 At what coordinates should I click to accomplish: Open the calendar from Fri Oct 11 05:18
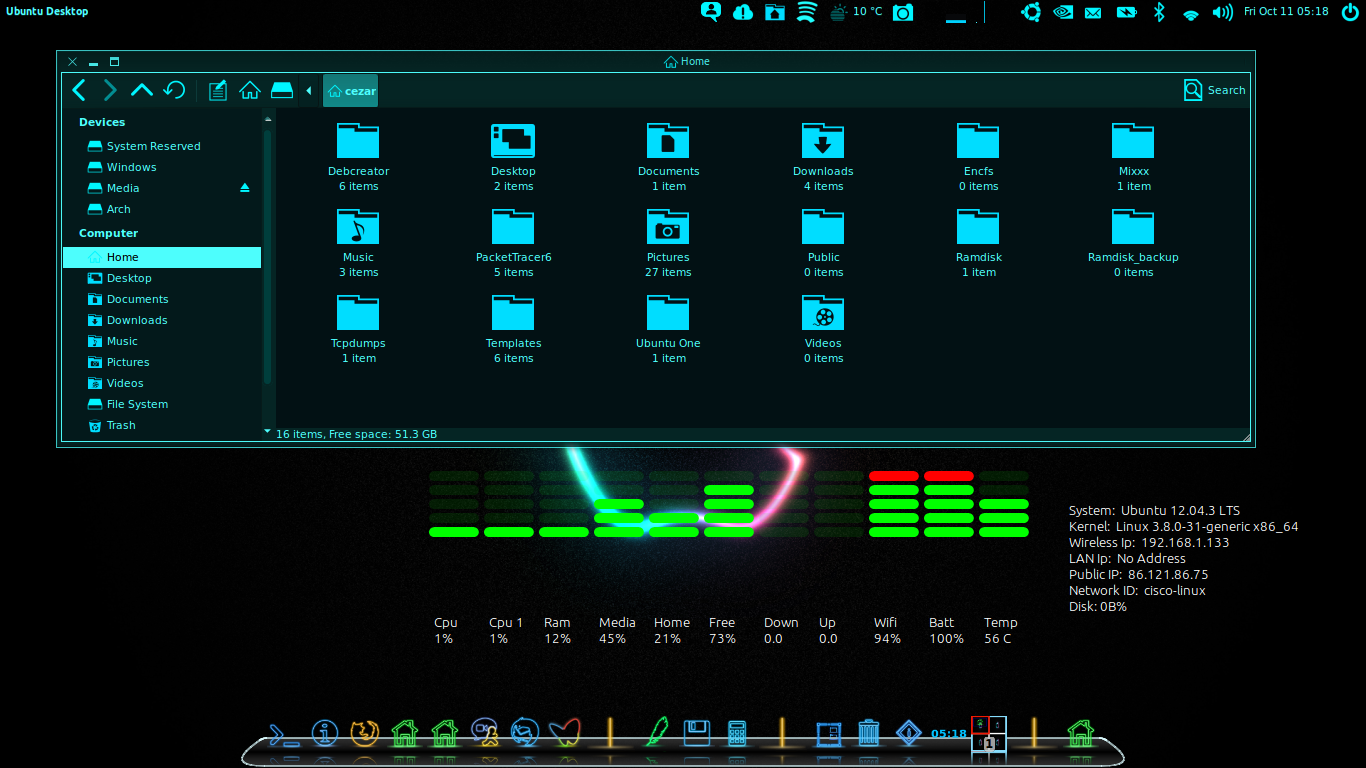[1286, 12]
